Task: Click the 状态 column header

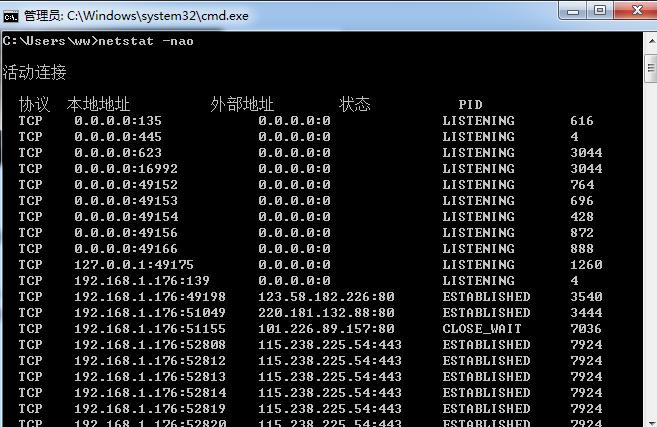Action: (354, 105)
